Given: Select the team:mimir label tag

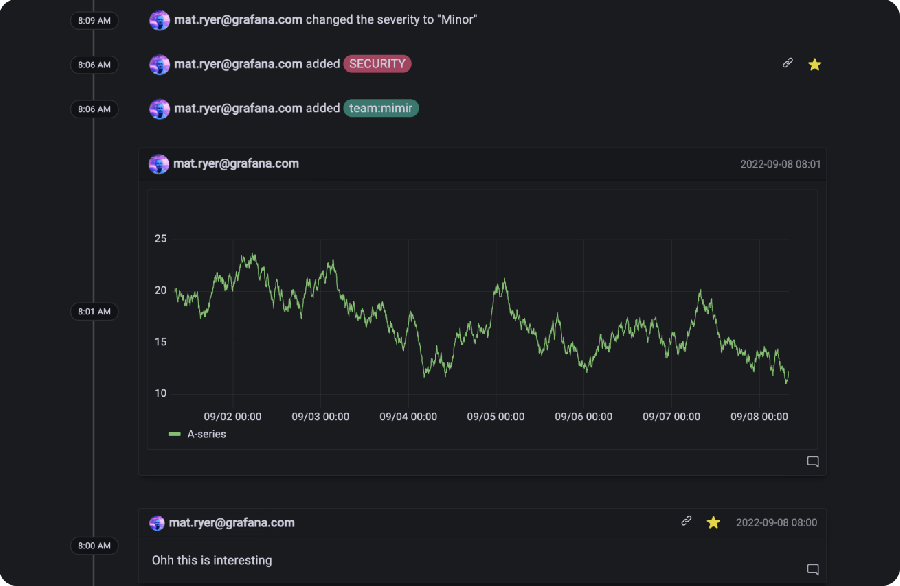Looking at the screenshot, I should pyautogui.click(x=380, y=108).
